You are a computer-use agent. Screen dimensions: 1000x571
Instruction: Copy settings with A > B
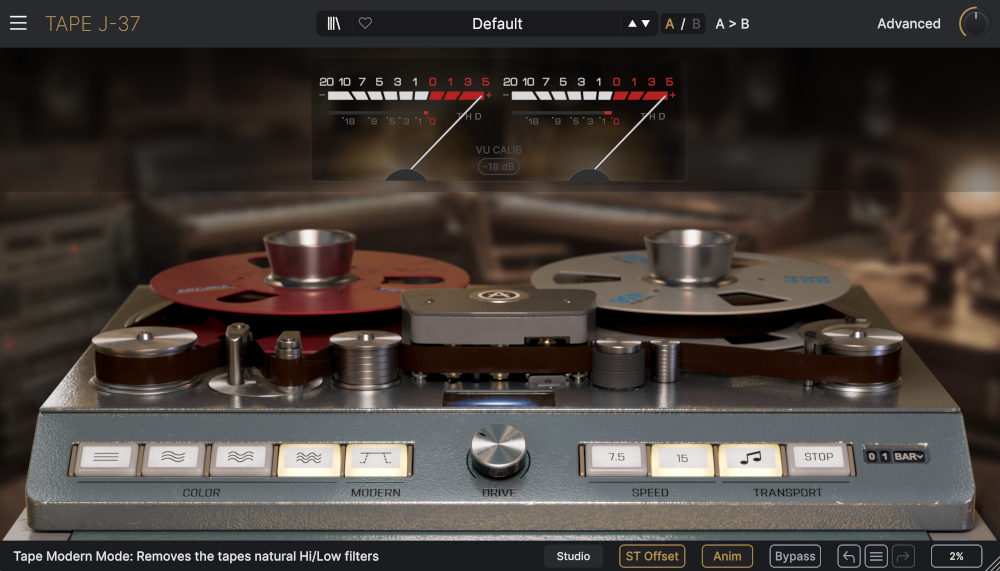(x=732, y=24)
